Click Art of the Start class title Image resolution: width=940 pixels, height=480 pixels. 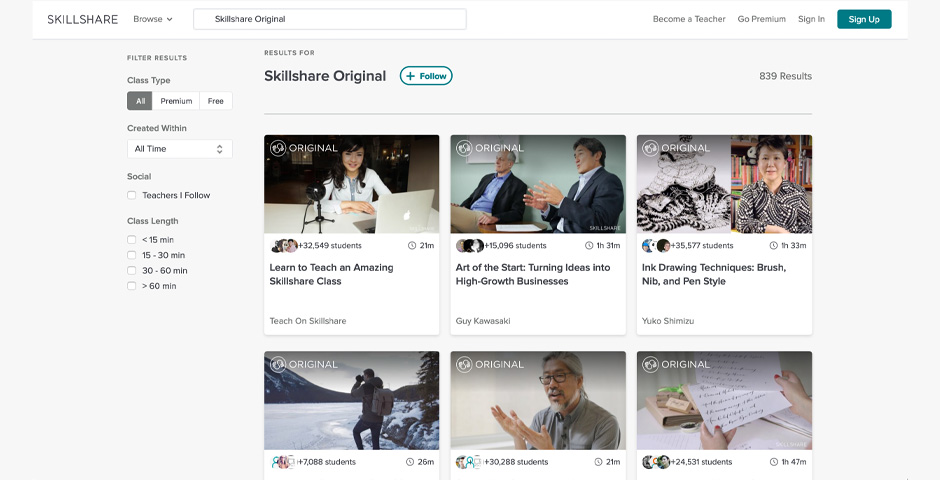point(533,274)
